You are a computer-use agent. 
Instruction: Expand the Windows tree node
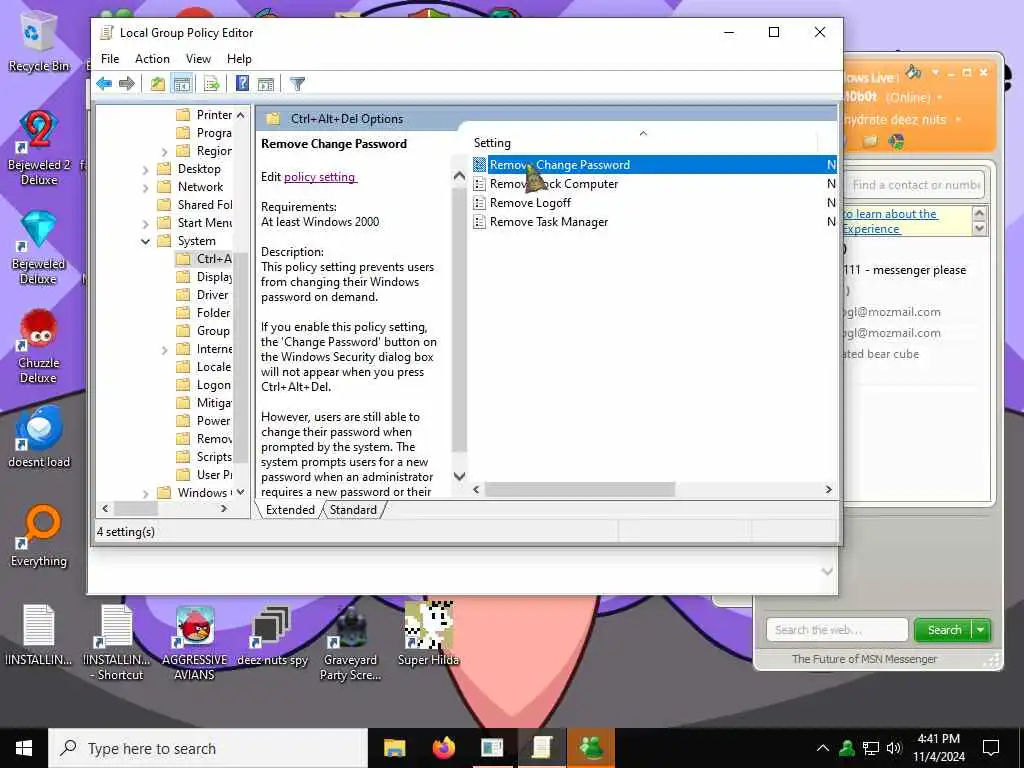coord(146,493)
